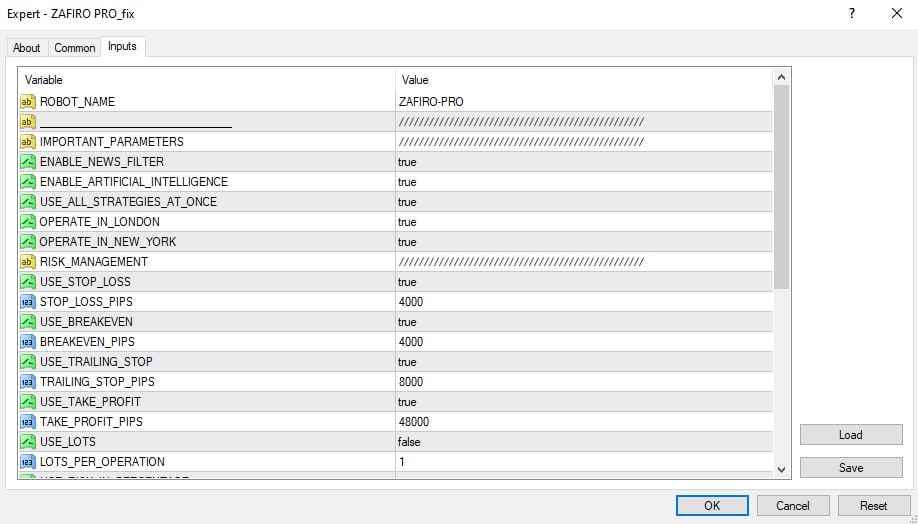Click the string icon beside ROBOT_NAME
Screen dimensions: 918x524
pyautogui.click(x=28, y=102)
